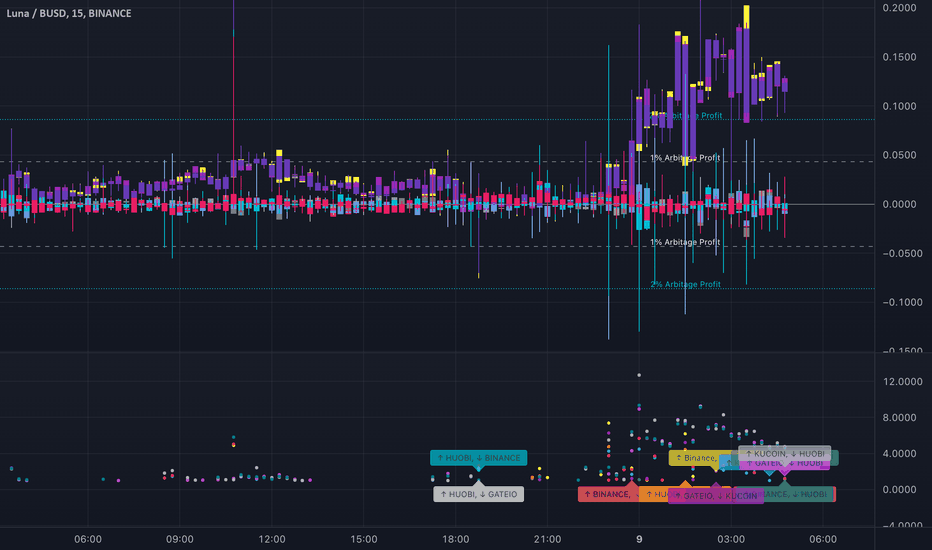Click the 0.2000 price axis value

[x=899, y=8]
